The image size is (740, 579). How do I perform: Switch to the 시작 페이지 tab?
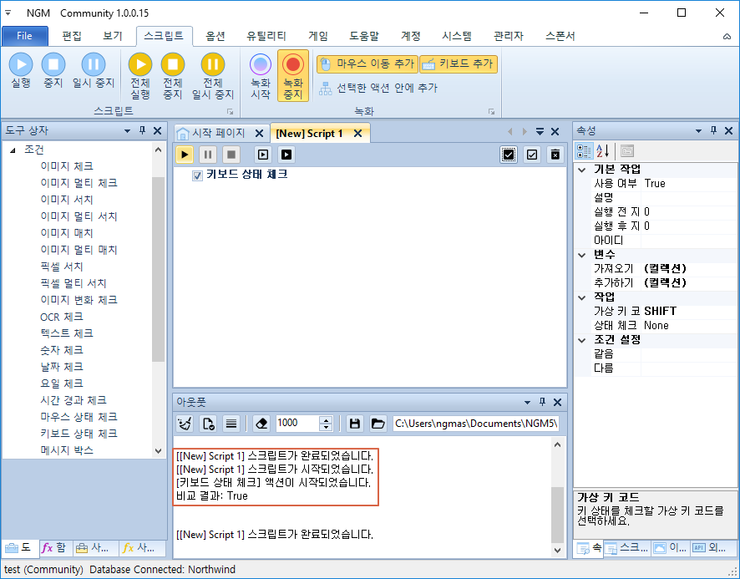[x=218, y=134]
